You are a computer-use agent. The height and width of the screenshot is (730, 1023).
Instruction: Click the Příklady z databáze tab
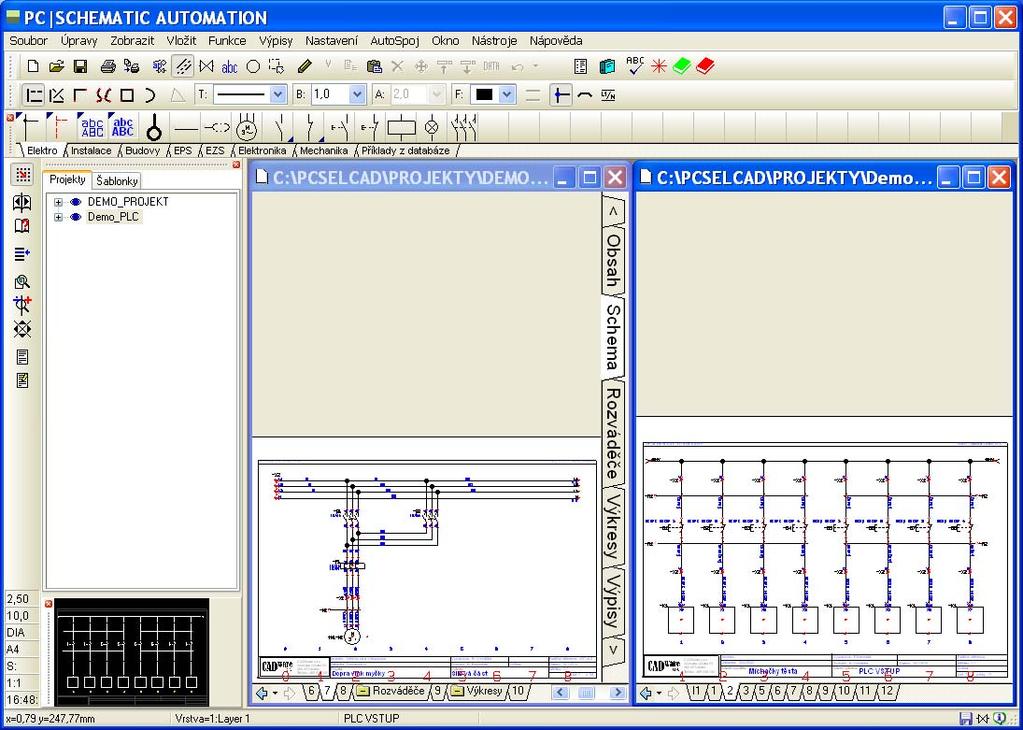pos(405,151)
